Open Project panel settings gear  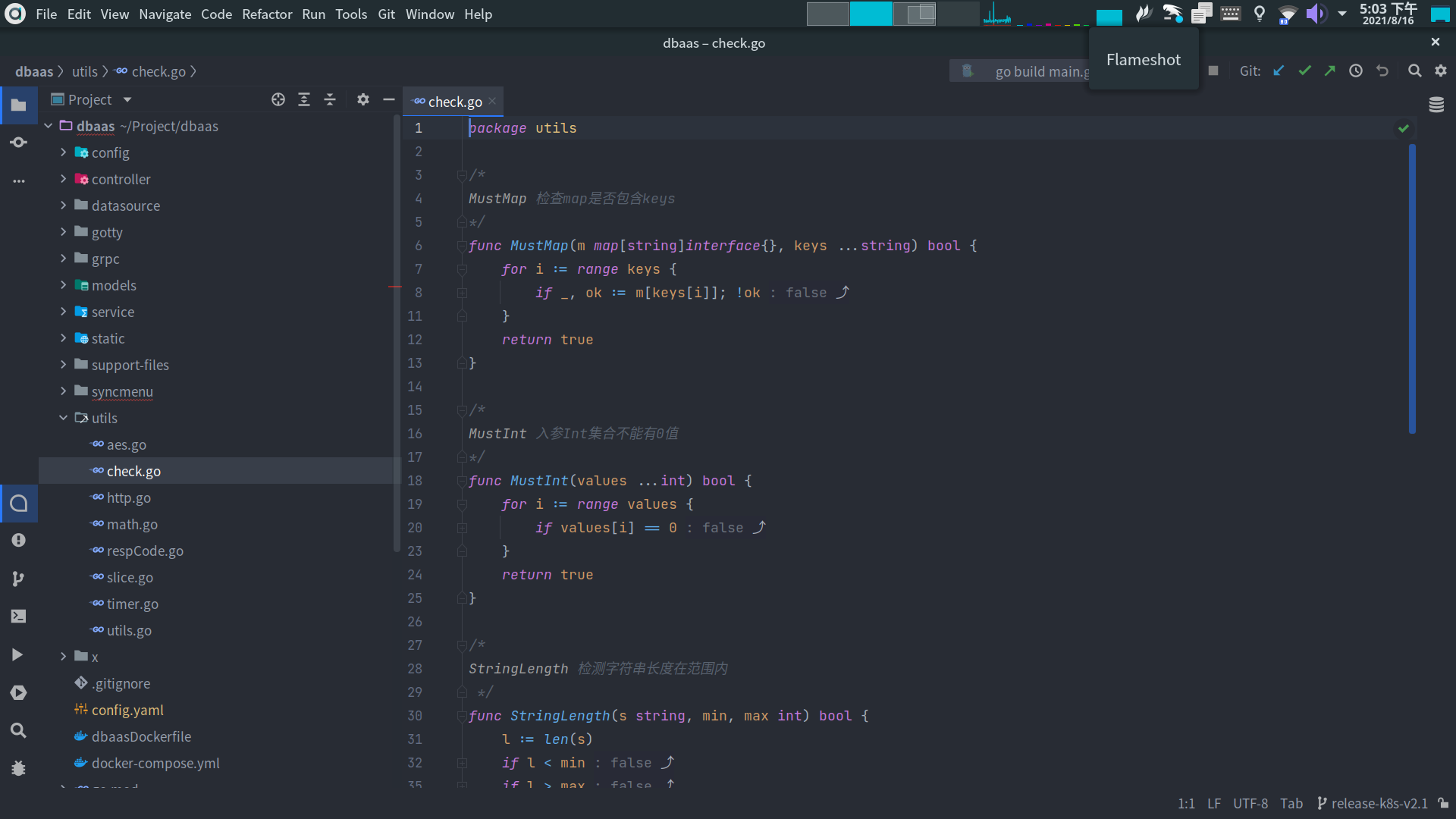(x=363, y=99)
